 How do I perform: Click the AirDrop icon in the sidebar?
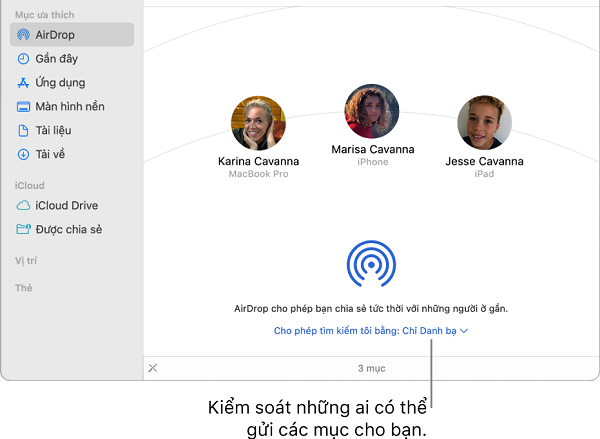pos(23,35)
